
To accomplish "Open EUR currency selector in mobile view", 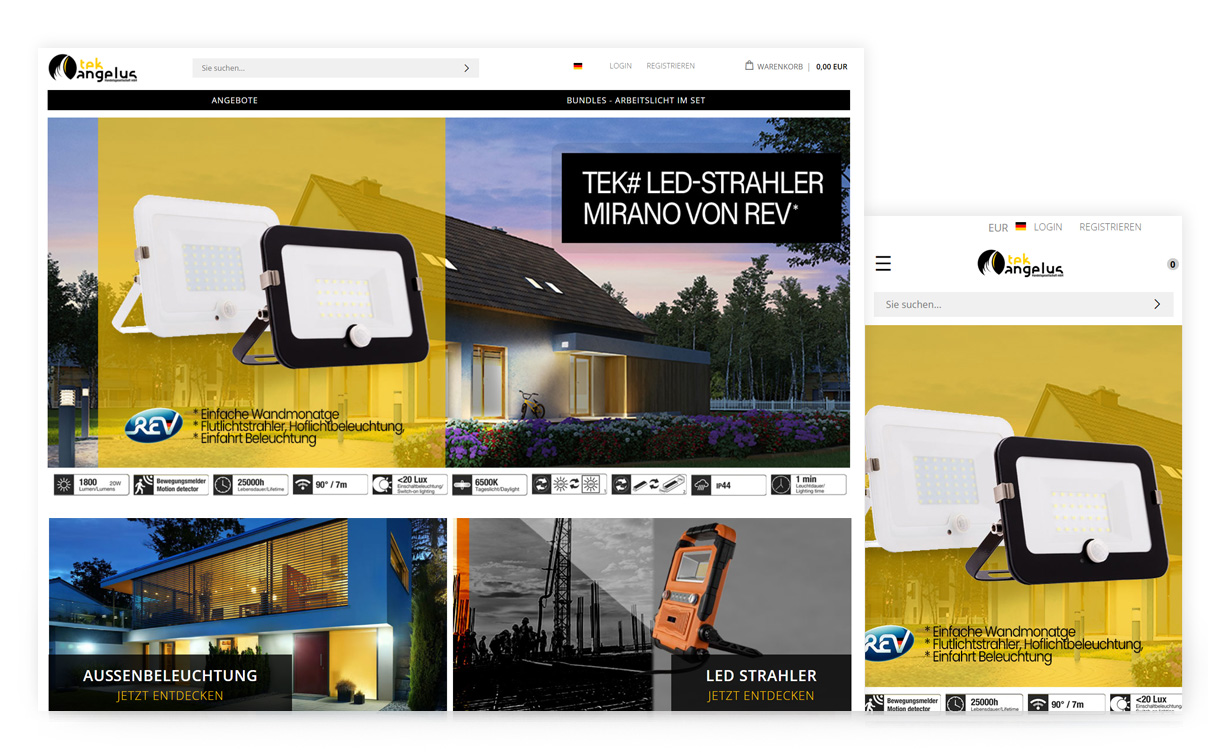I will click(998, 228).
